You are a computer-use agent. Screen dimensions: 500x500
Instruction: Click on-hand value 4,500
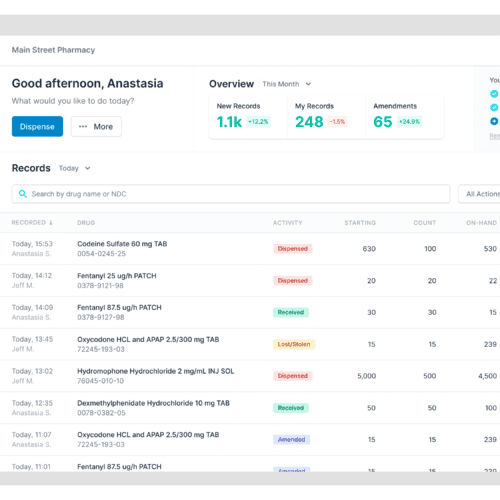point(488,376)
